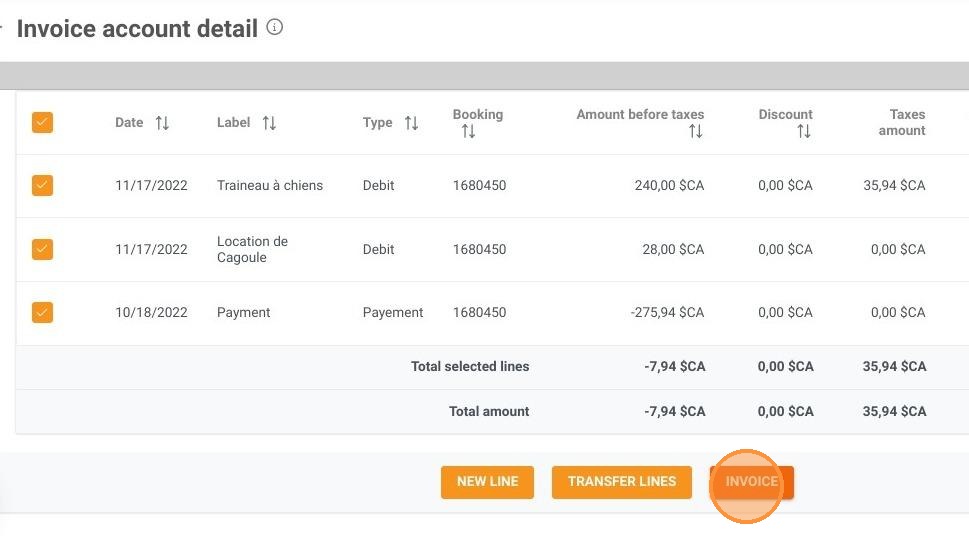Click the -275,94 $CA amount
The image size is (969, 541).
point(667,312)
